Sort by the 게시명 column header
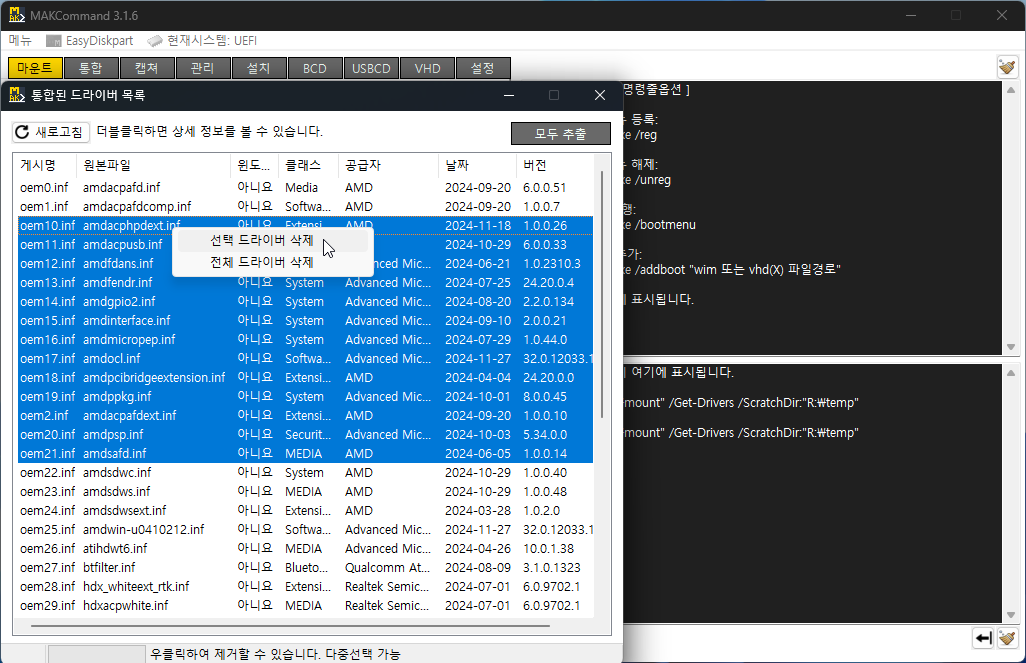The image size is (1026, 663). click(45, 166)
